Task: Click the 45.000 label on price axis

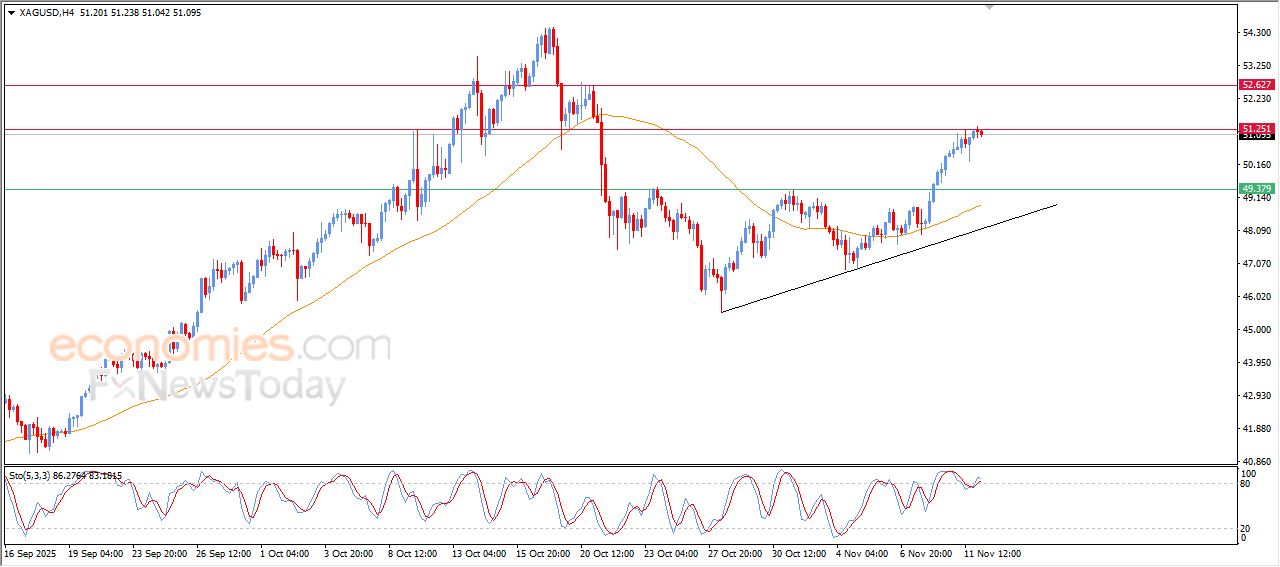Action: point(1256,330)
